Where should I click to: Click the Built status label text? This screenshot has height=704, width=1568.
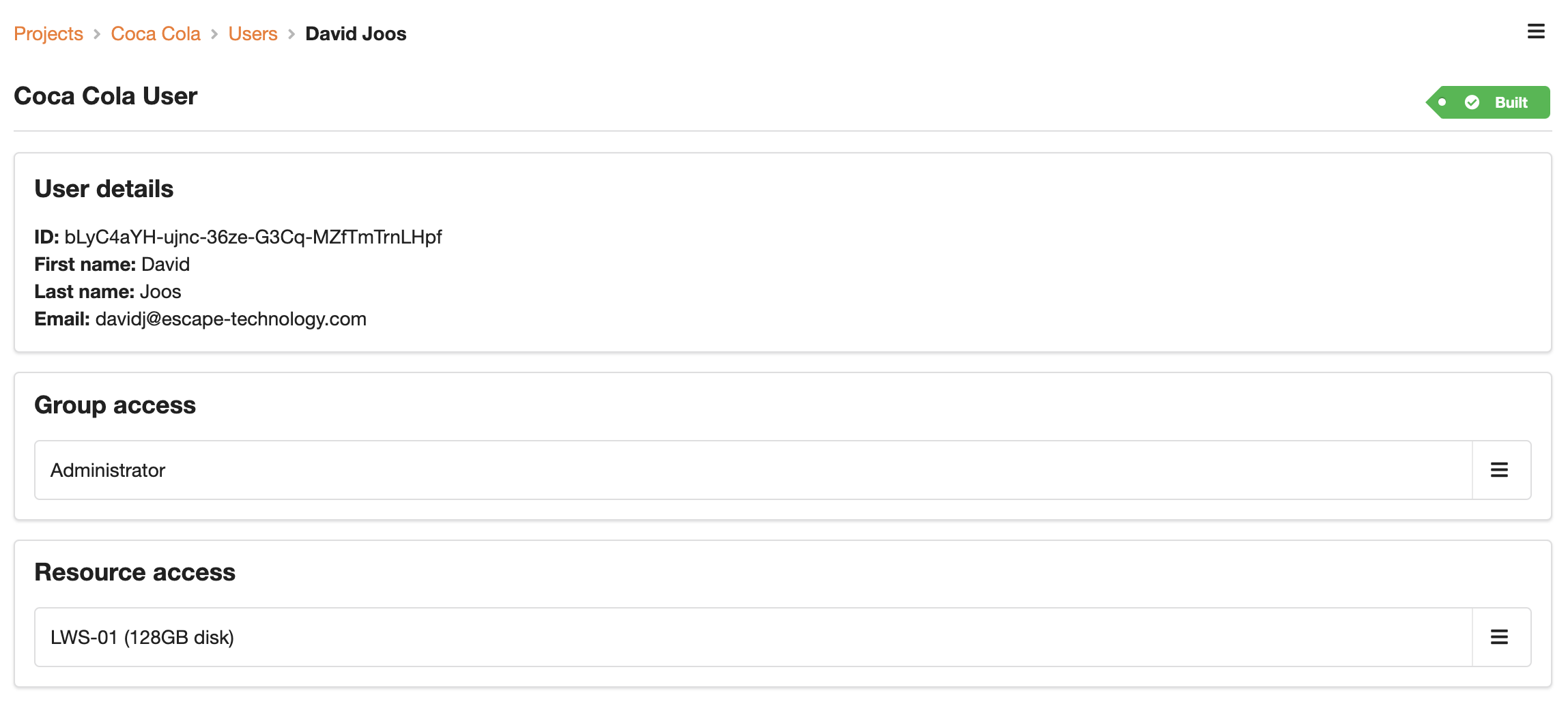point(1511,102)
